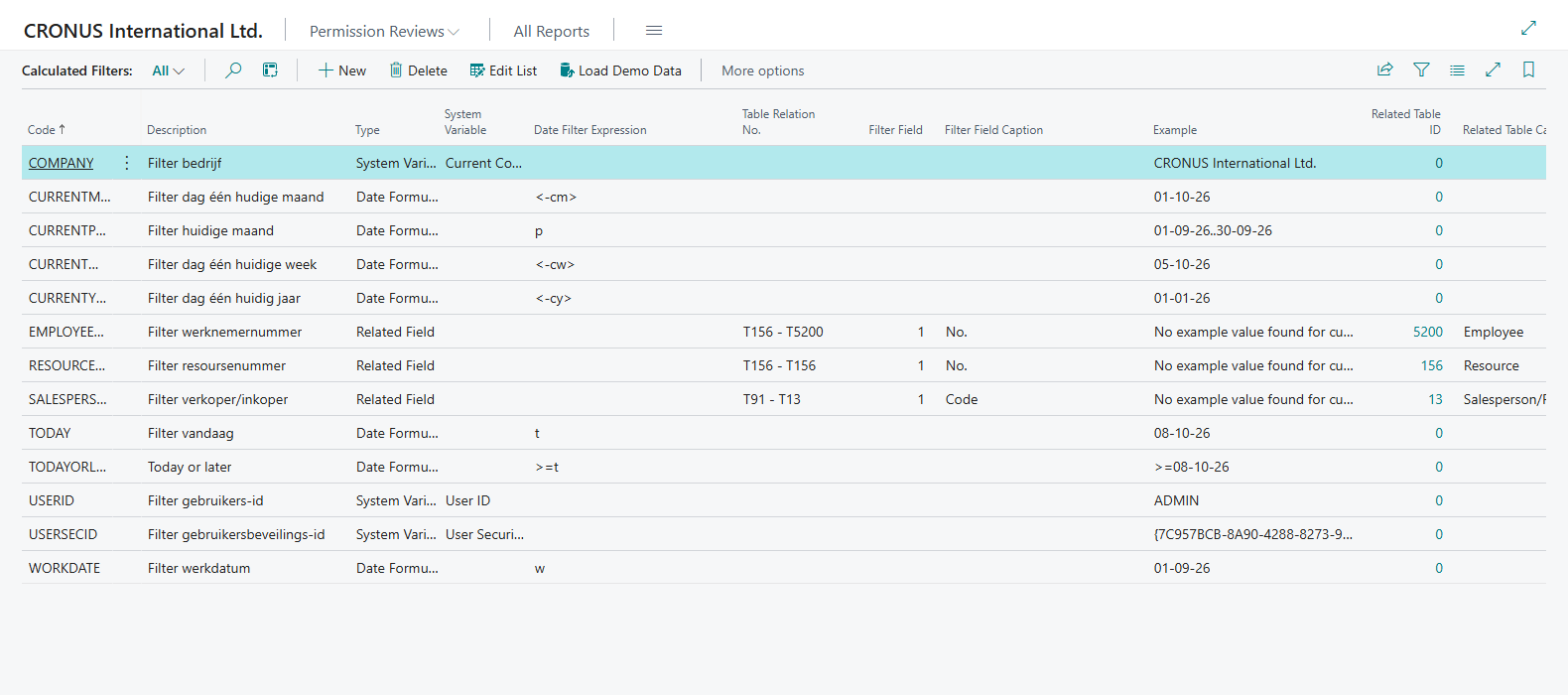Image resolution: width=1568 pixels, height=695 pixels.
Task: Click CRONUS International Ltd. company name
Action: click(x=143, y=31)
